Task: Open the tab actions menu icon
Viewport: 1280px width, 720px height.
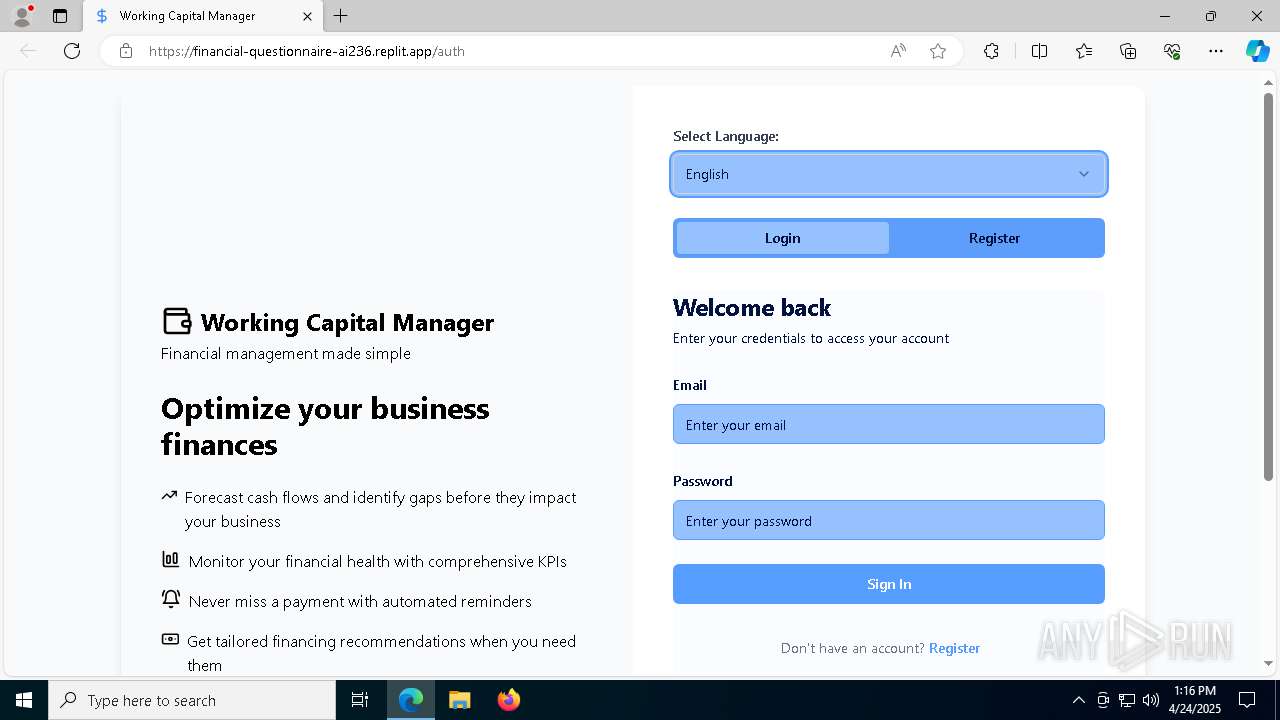Action: [60, 16]
